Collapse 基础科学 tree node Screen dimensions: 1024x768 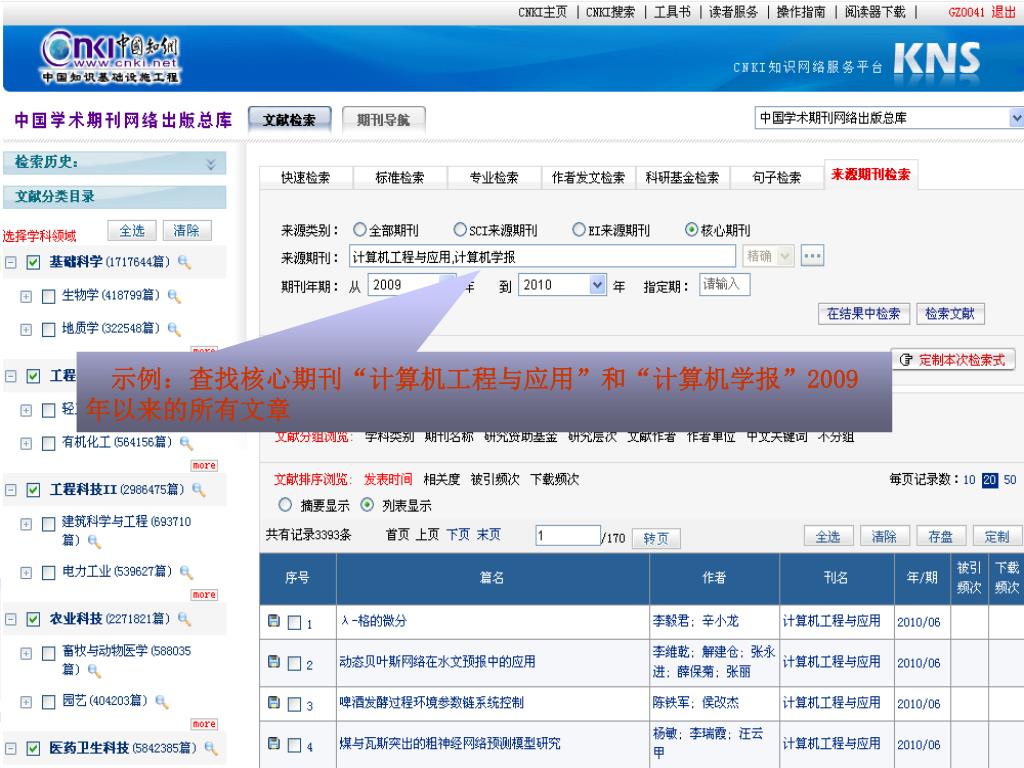pyautogui.click(x=10, y=263)
